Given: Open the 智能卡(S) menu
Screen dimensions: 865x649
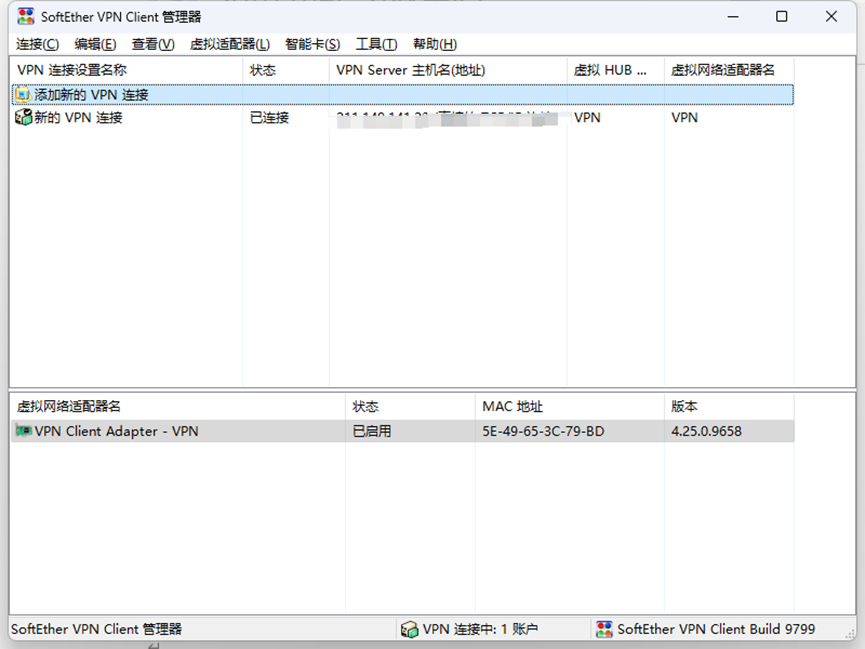Looking at the screenshot, I should click(x=312, y=44).
